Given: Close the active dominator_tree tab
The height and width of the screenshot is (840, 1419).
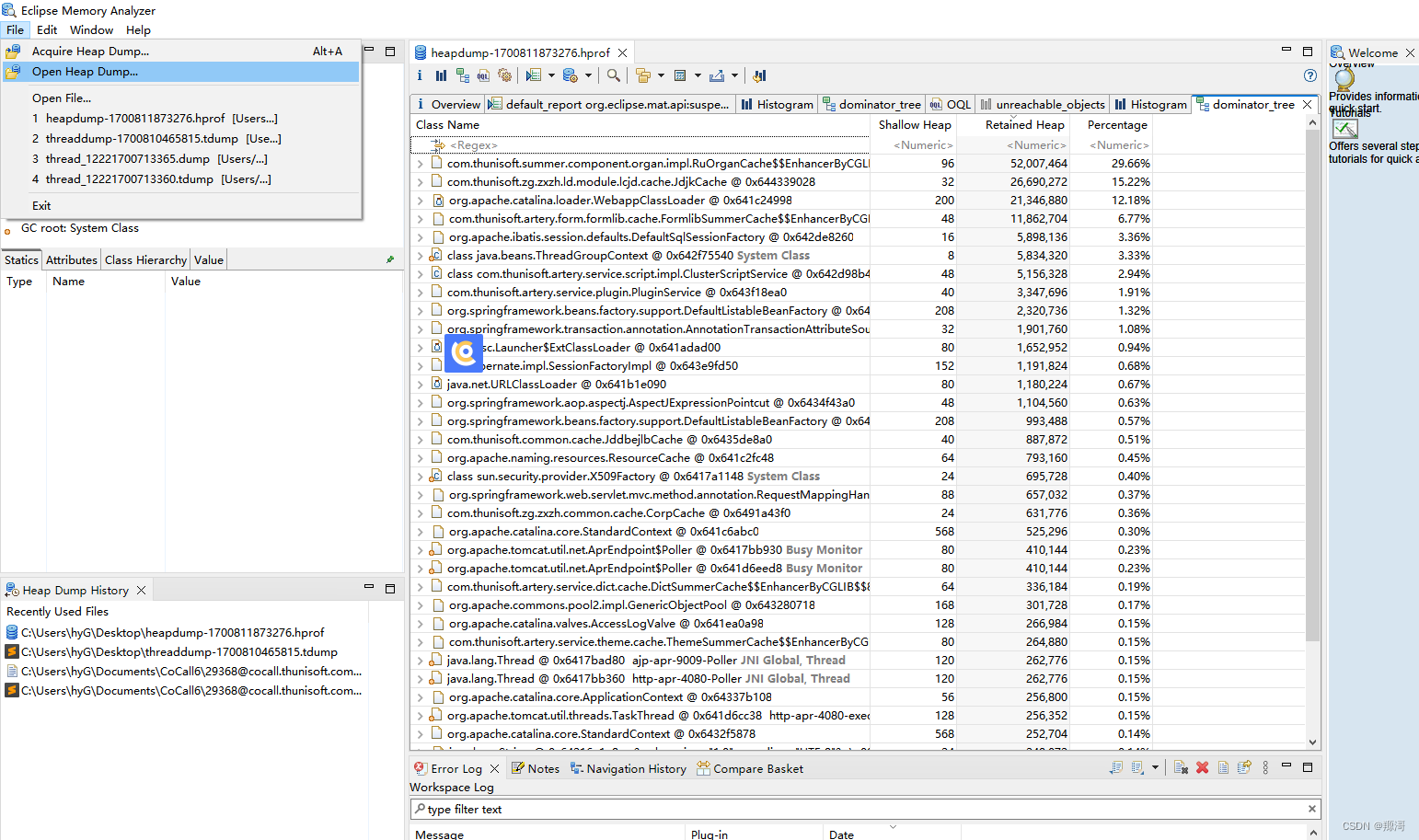Looking at the screenshot, I should [1307, 105].
